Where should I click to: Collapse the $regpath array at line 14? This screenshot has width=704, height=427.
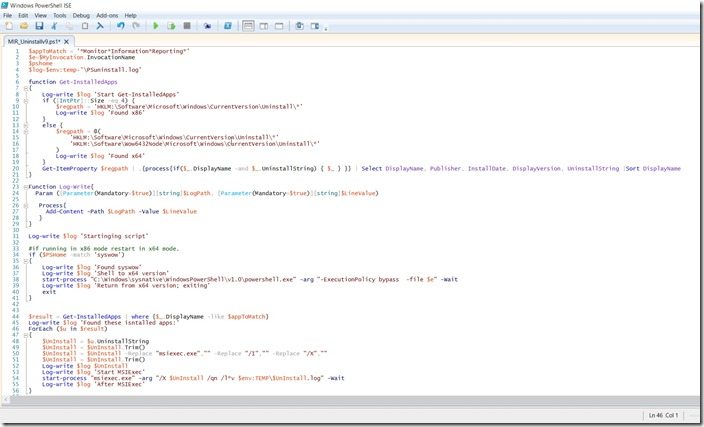(26, 132)
